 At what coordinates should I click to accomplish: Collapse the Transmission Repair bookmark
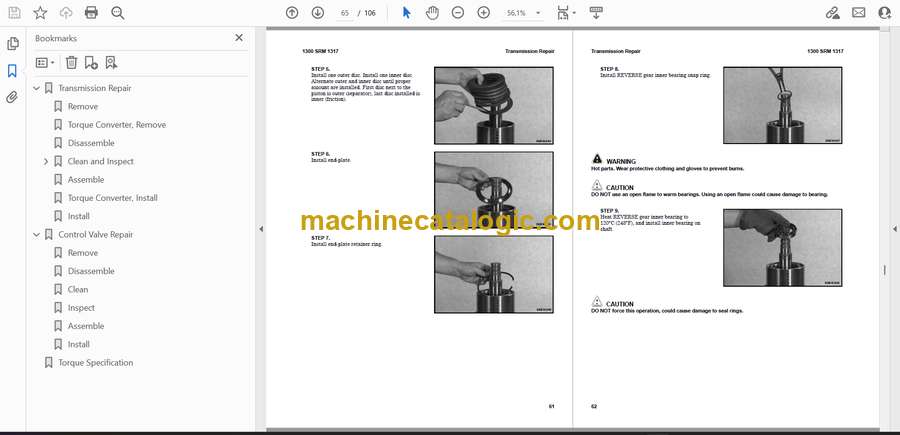pos(37,88)
